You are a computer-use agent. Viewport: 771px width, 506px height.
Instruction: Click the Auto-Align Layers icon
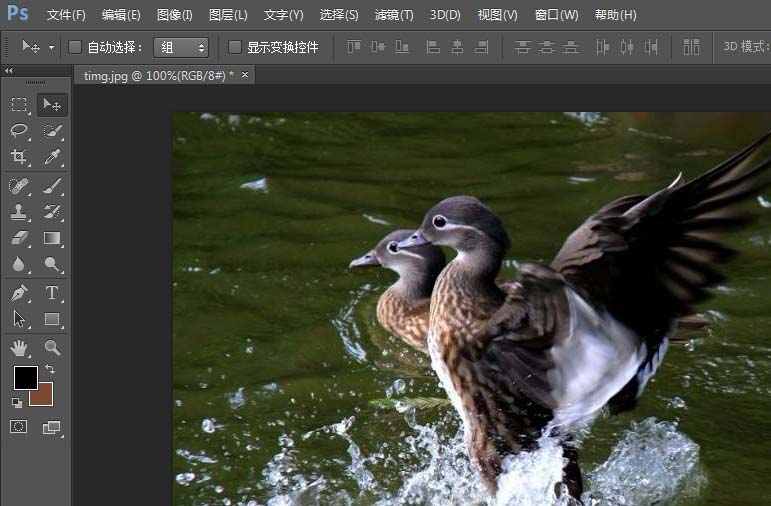click(691, 47)
